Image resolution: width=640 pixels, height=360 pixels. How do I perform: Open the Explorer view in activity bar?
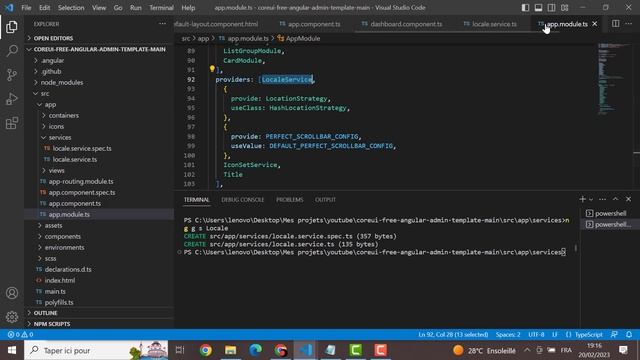(x=12, y=27)
